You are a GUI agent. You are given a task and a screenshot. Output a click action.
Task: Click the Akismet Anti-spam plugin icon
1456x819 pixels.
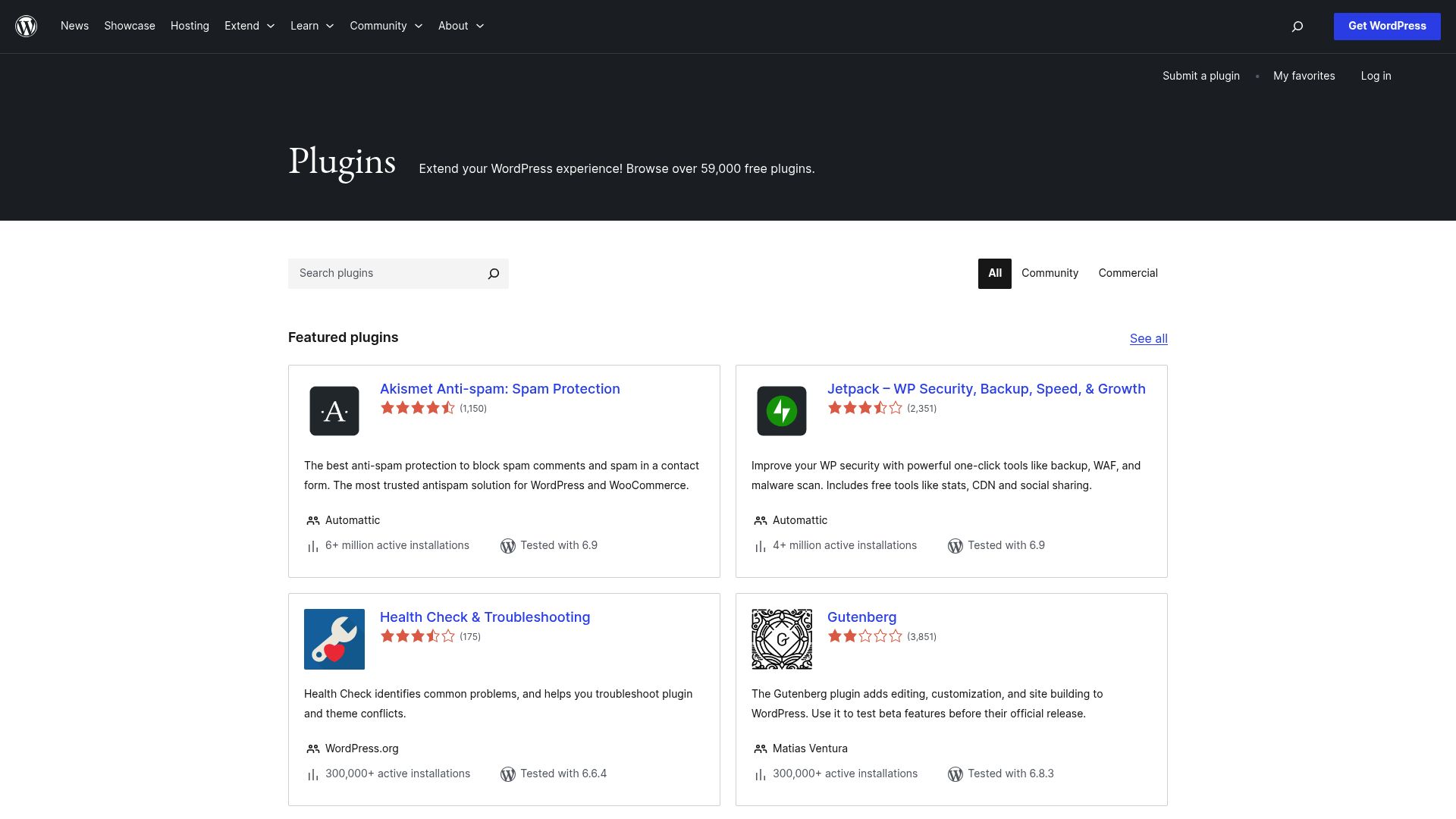pos(334,411)
